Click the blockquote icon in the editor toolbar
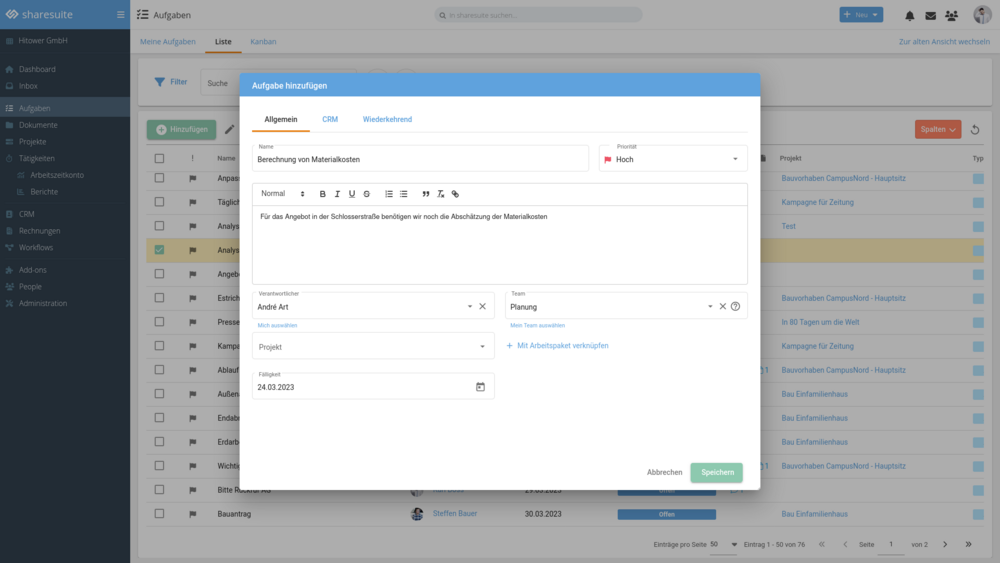1000x563 pixels. click(426, 194)
